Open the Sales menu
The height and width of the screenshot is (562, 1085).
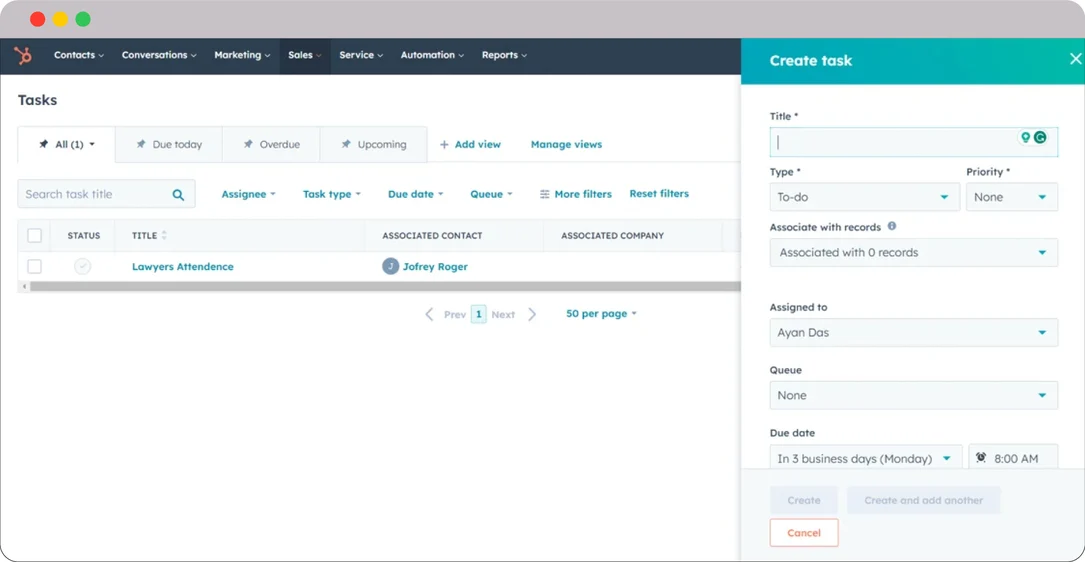click(x=305, y=55)
